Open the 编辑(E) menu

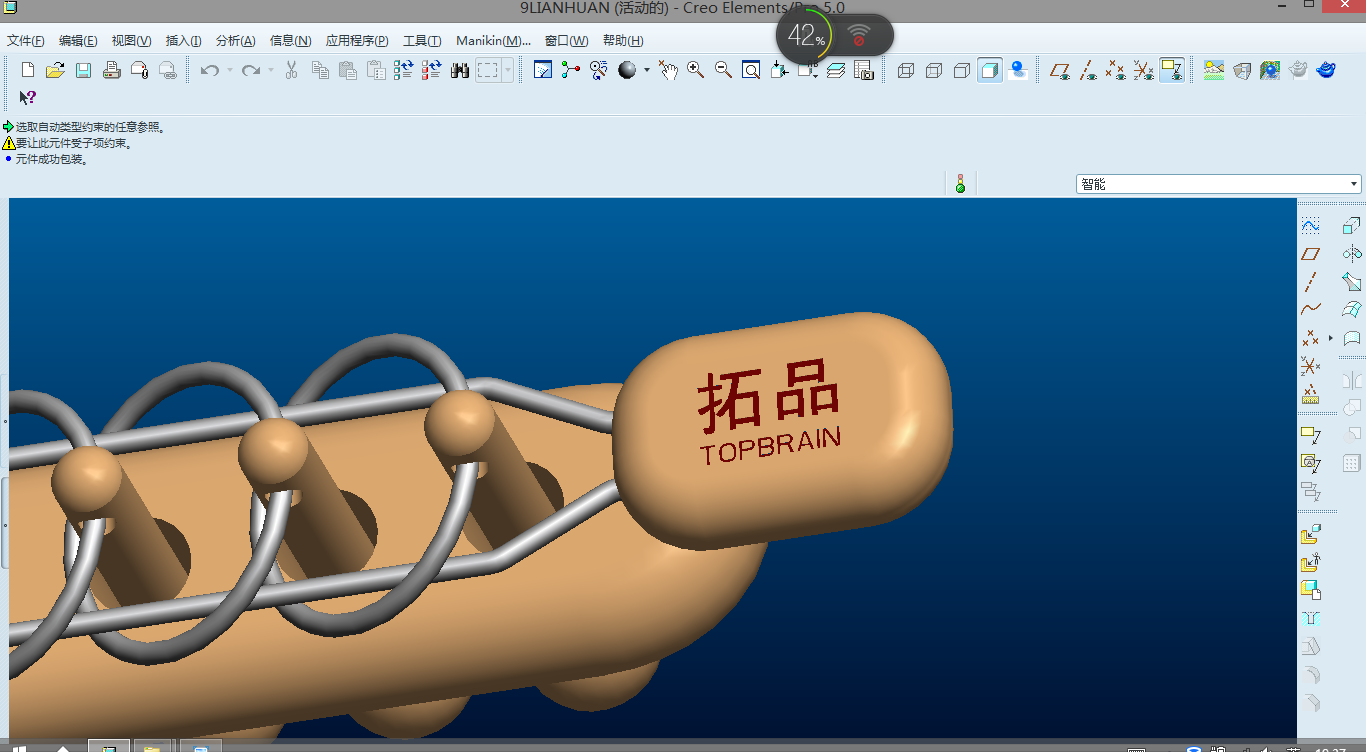78,41
